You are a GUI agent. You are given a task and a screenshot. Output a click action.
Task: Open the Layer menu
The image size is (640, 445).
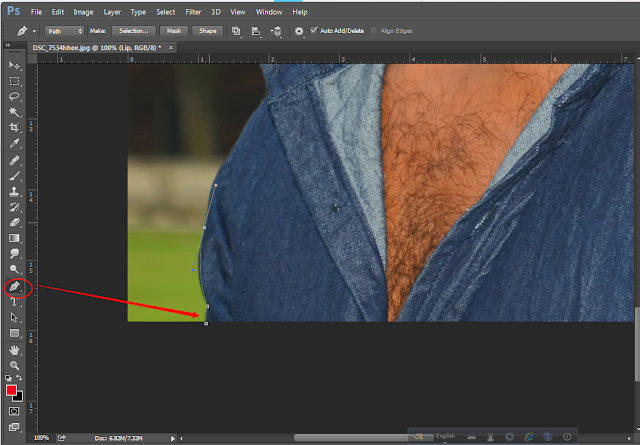pos(112,12)
